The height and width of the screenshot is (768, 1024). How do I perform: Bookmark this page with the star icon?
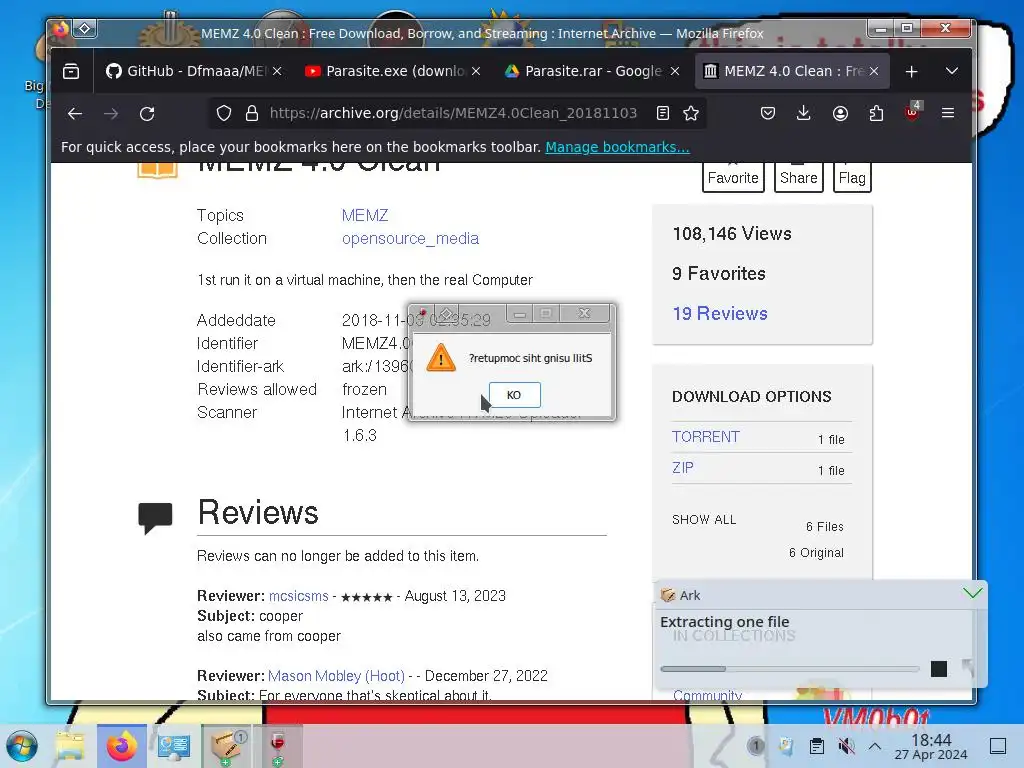click(x=691, y=114)
